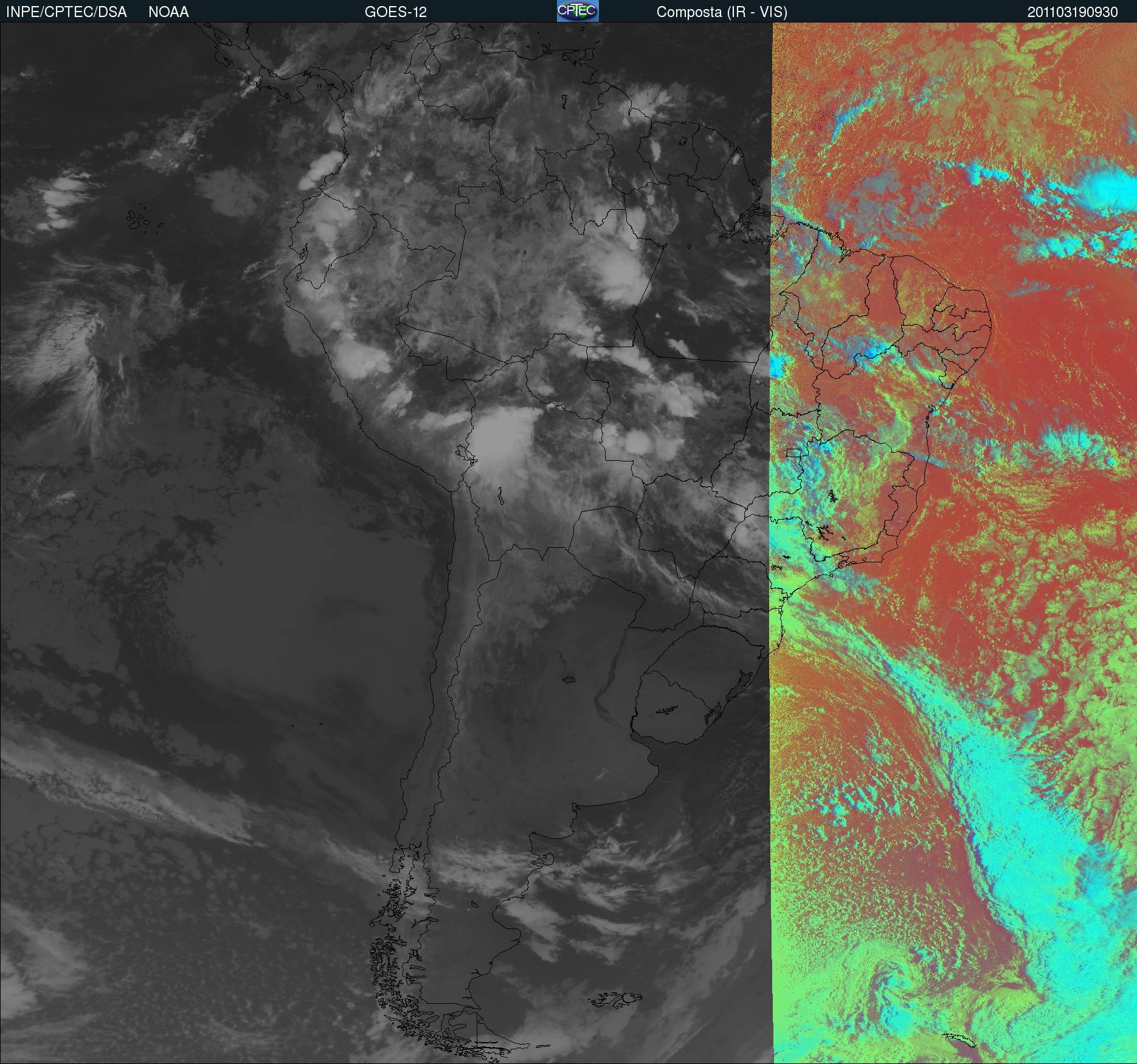Click the NOAA label in header
The width and height of the screenshot is (1137, 1064).
[x=168, y=12]
